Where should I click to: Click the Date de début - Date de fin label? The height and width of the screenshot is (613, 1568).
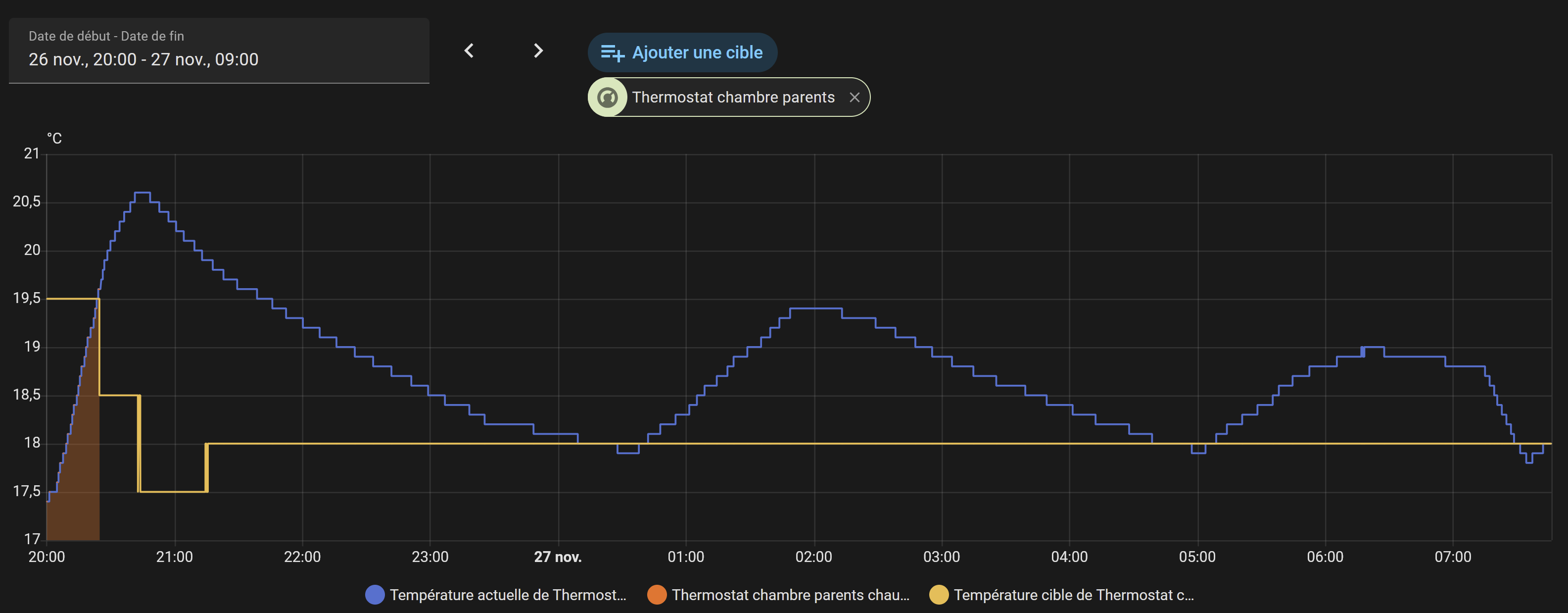click(x=106, y=36)
